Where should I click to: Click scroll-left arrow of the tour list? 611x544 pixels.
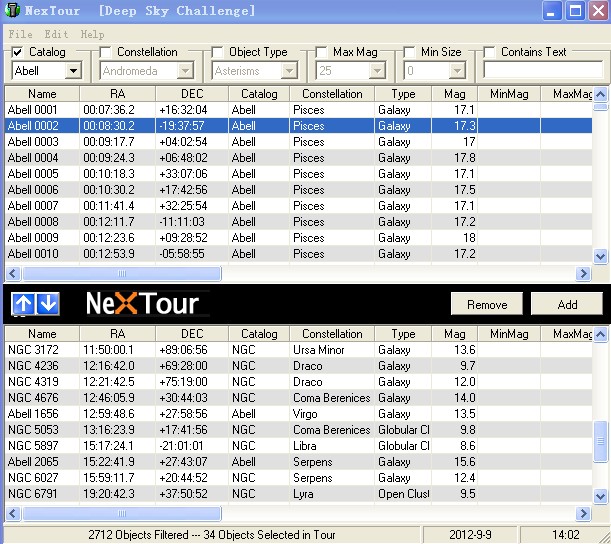click(13, 514)
